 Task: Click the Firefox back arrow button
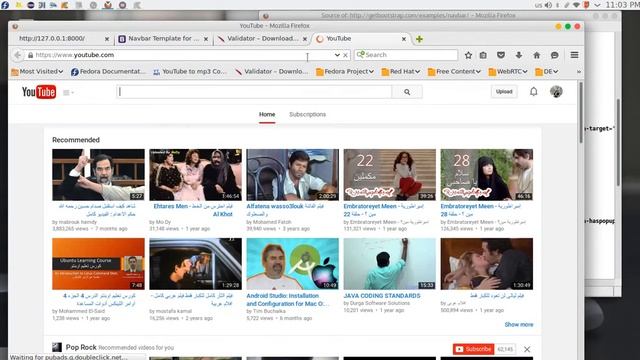pyautogui.click(x=18, y=55)
